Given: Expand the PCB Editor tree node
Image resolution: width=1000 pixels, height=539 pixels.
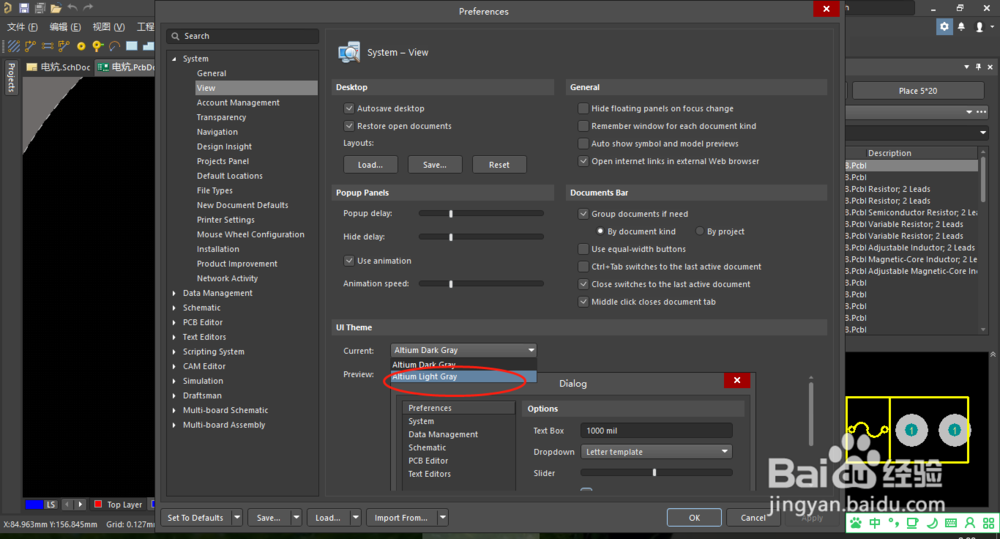Looking at the screenshot, I should 174,323.
